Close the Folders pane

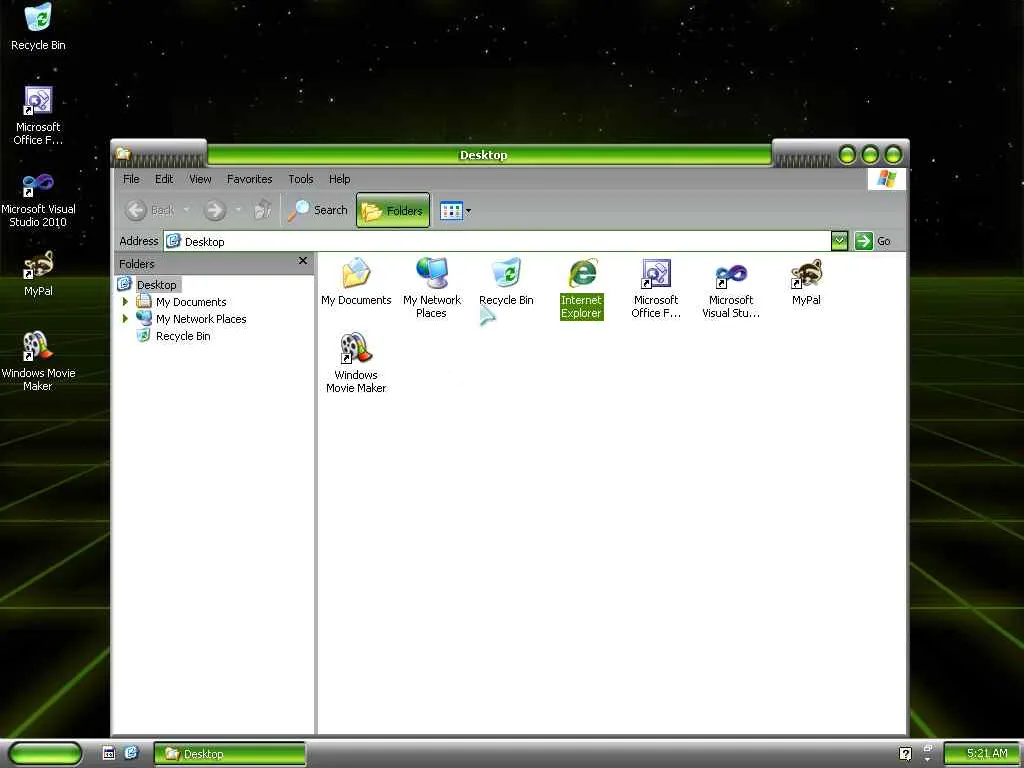tap(302, 261)
